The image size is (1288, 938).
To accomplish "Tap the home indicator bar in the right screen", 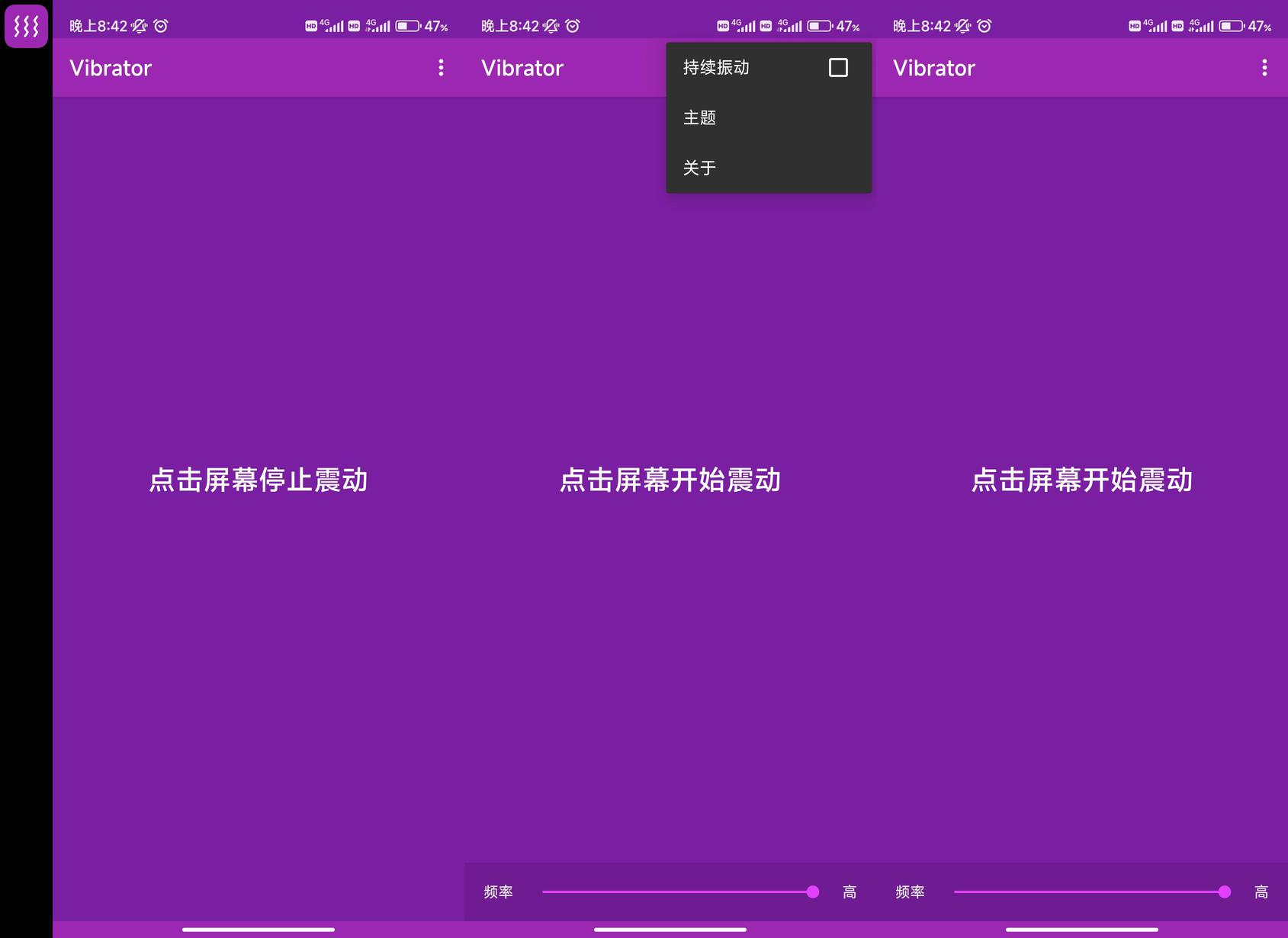I will point(1082,930).
